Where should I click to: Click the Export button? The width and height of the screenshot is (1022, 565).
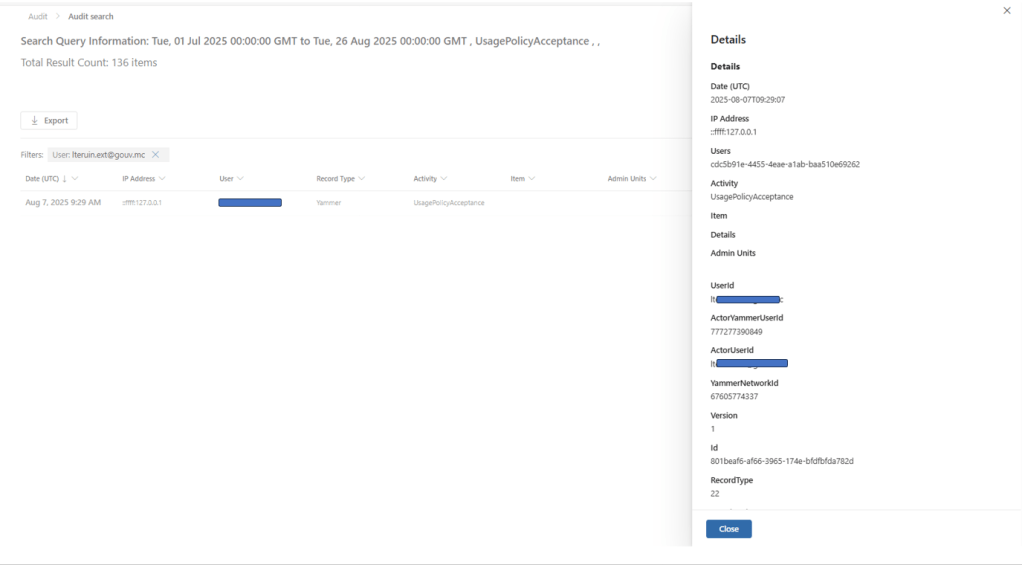coord(49,121)
